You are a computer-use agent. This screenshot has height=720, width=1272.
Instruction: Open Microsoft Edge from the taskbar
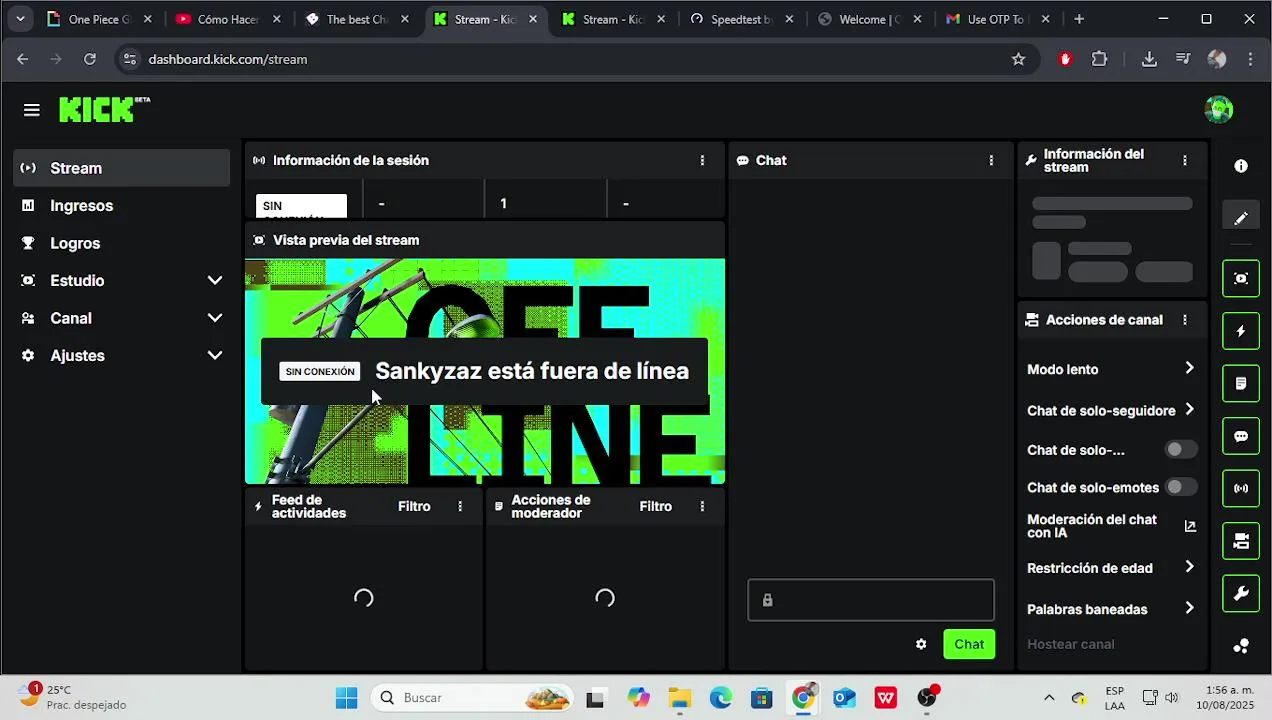(721, 698)
